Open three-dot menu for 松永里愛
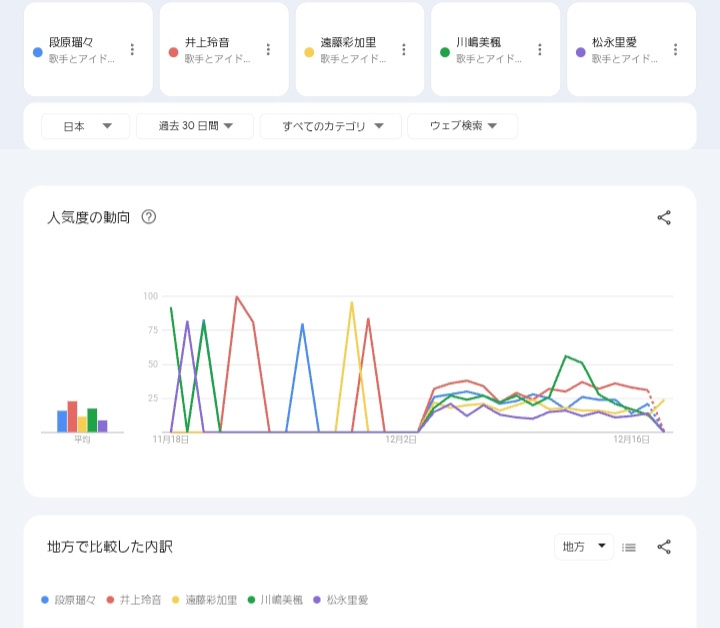The width and height of the screenshot is (720, 628). coord(676,50)
